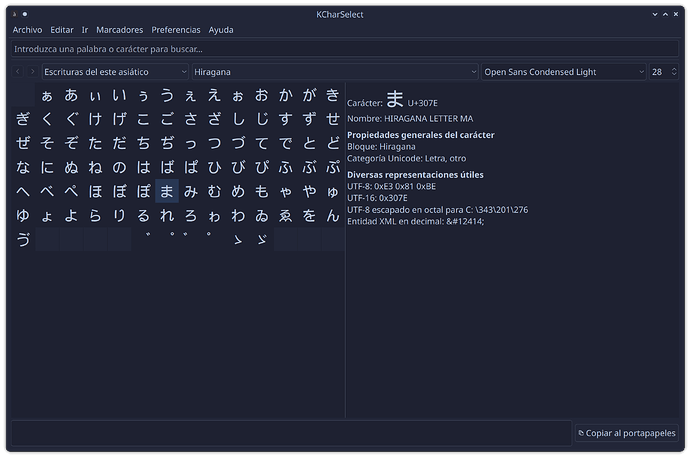Open the Archivo menu
690x457 pixels.
click(27, 30)
